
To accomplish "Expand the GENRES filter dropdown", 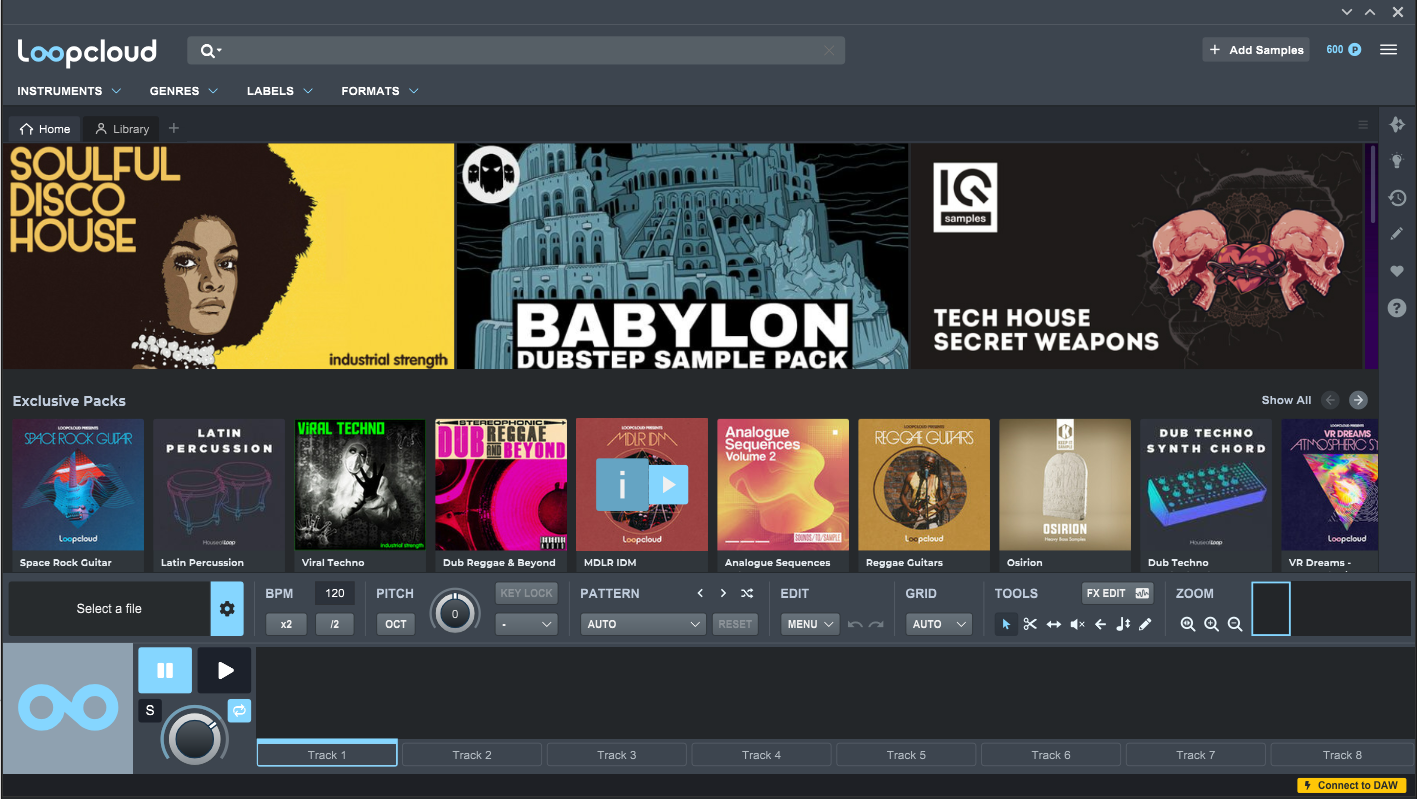I will 184,91.
